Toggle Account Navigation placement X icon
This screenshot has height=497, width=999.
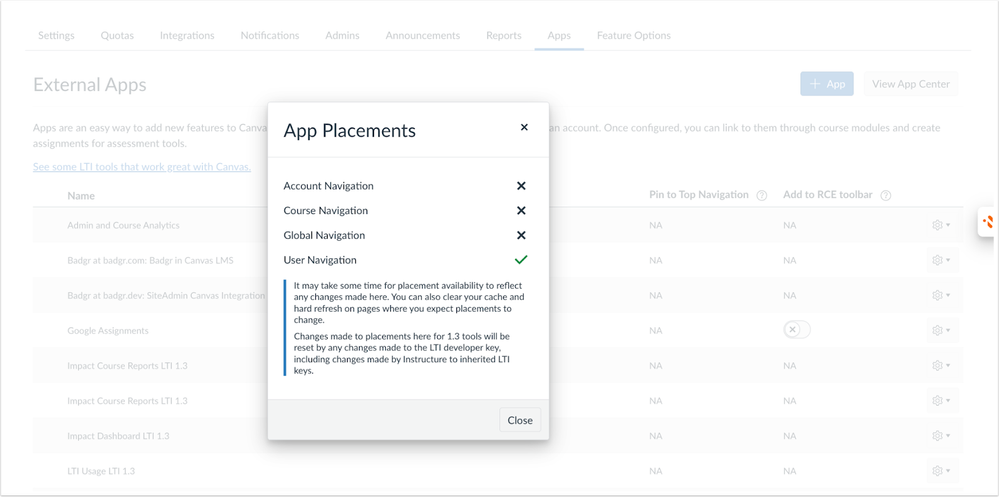[x=521, y=186]
